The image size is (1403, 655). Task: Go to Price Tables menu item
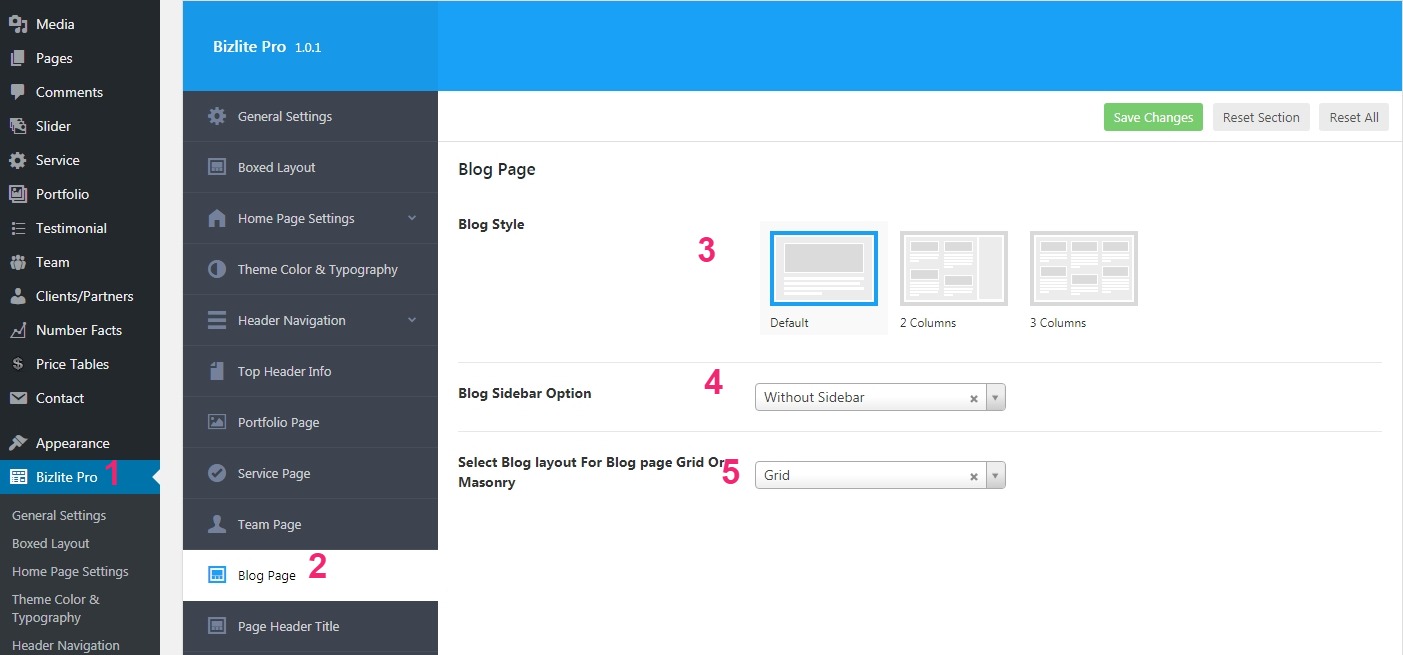point(80,364)
